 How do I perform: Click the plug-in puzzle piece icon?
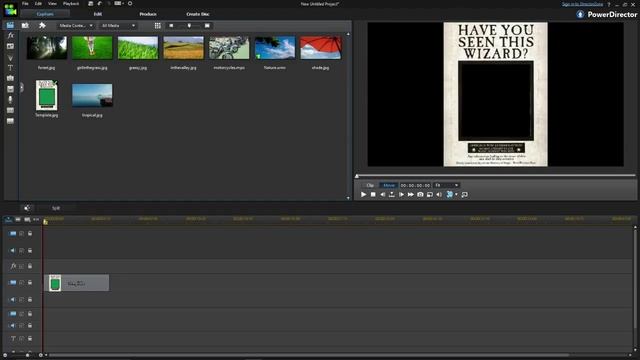[42, 25]
